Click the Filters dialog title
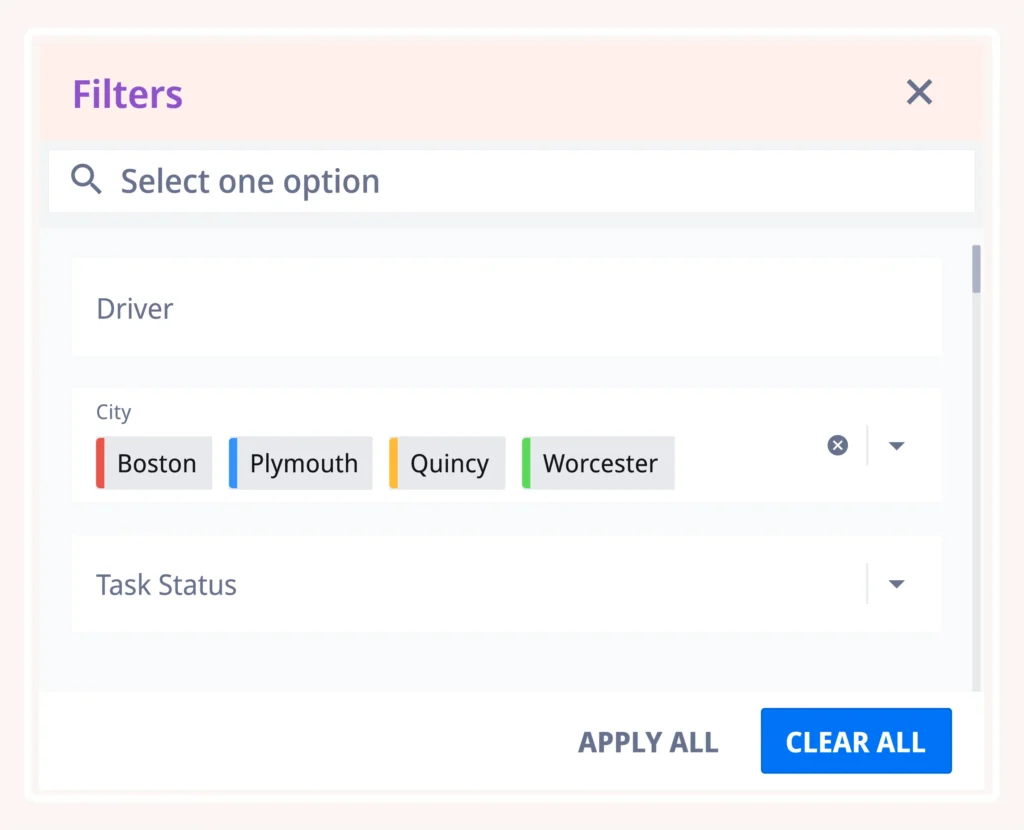1024x830 pixels. (x=128, y=94)
